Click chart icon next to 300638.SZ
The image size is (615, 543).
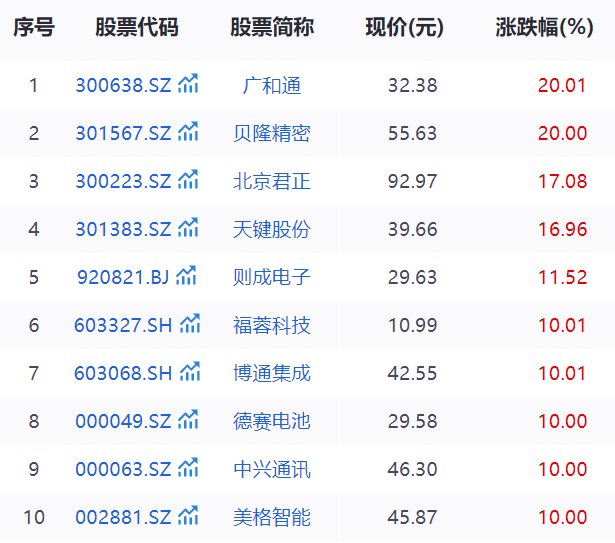(188, 84)
